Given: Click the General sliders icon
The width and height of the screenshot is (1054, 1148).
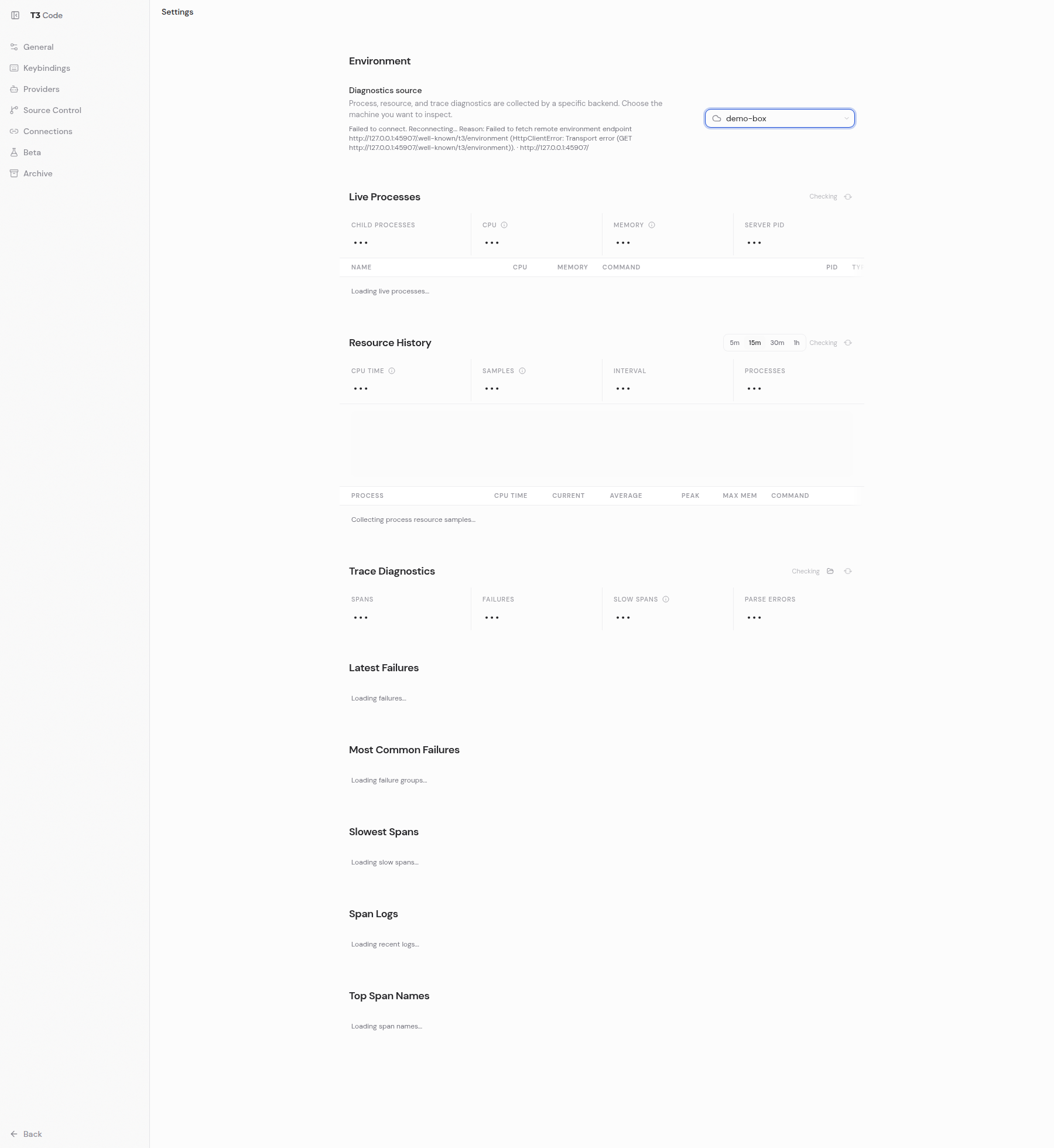Looking at the screenshot, I should (x=14, y=47).
